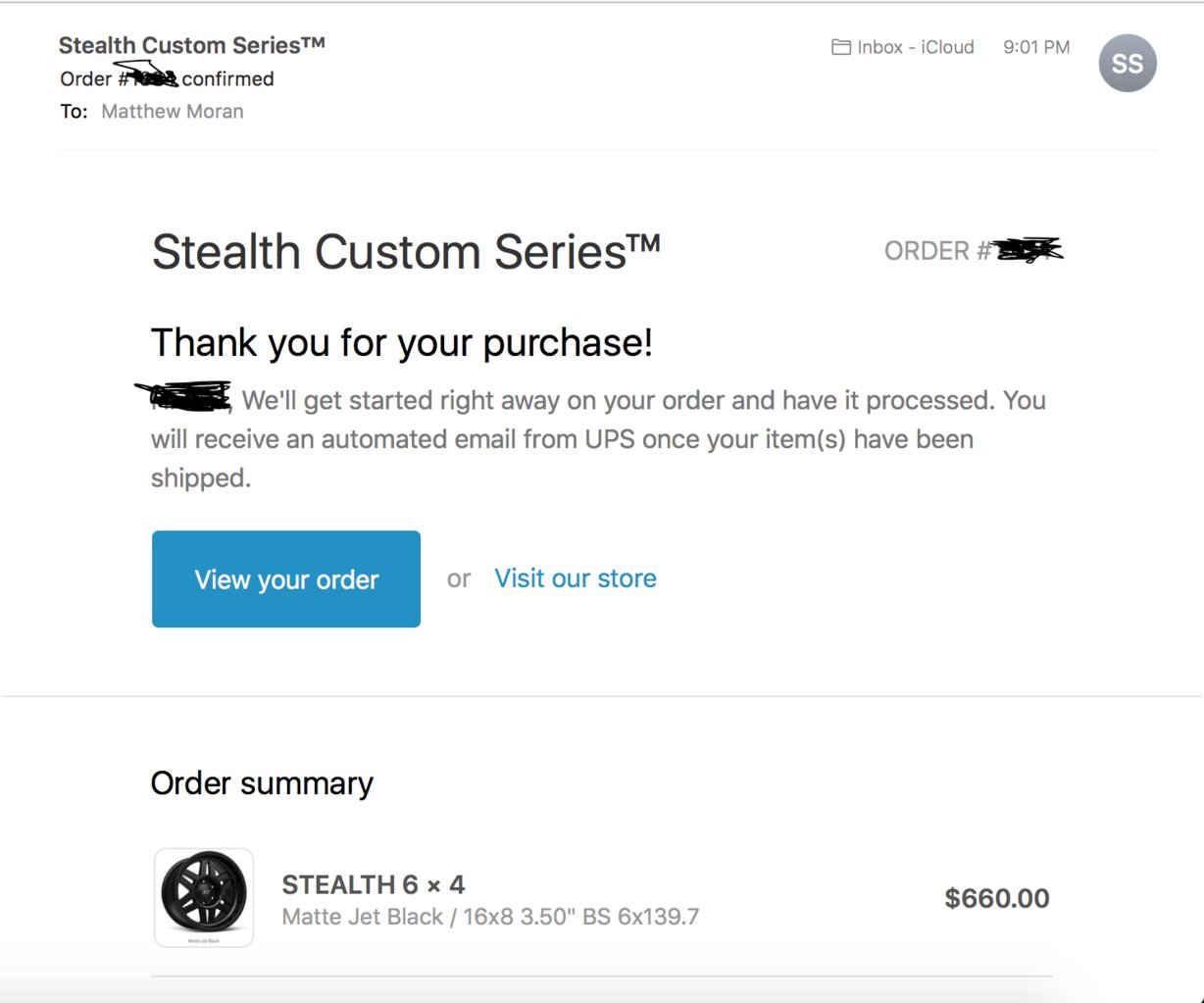Click the Thank you for your purchase heading
1204x1003 pixels.
[x=402, y=343]
